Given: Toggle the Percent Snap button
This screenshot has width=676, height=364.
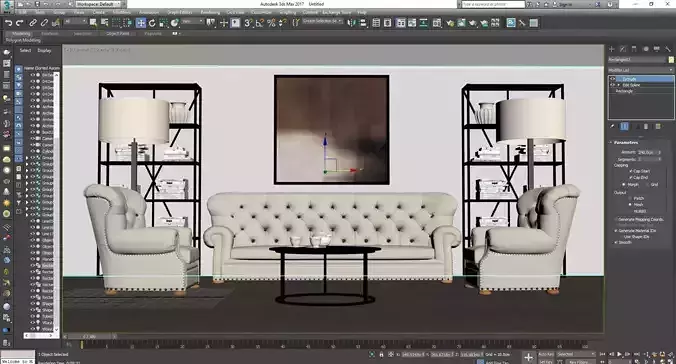Looking at the screenshot, I should click(x=271, y=23).
